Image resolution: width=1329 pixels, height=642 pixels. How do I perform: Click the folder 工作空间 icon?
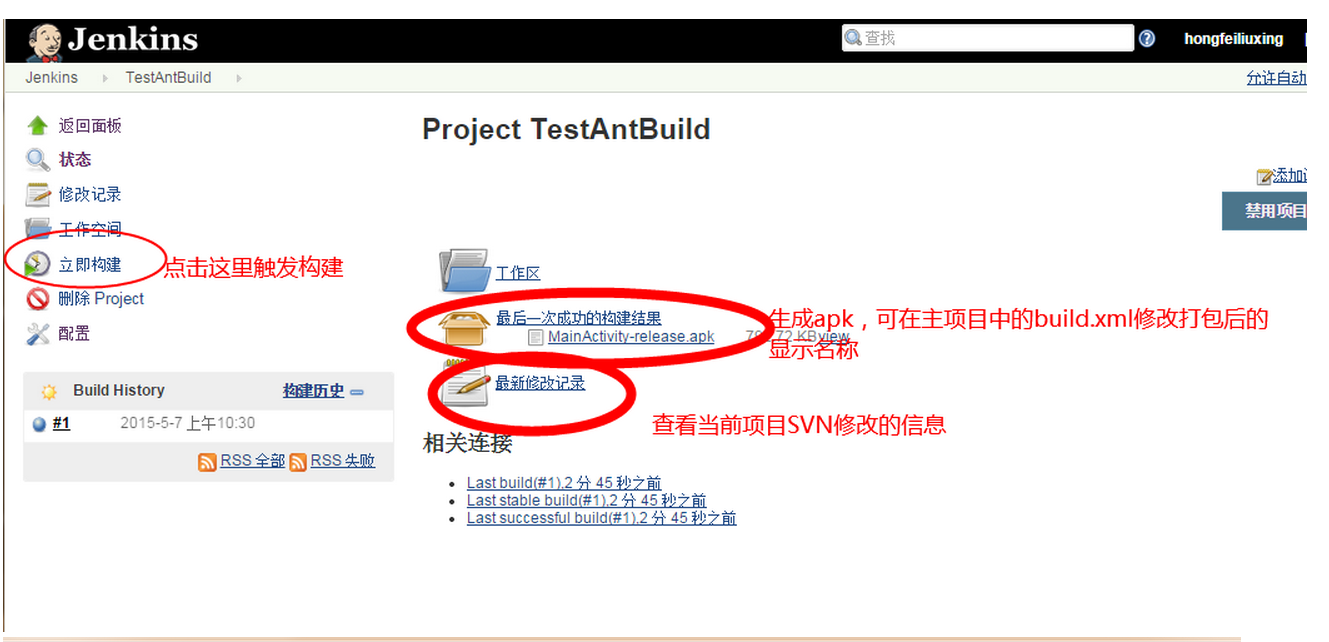click(x=38, y=229)
